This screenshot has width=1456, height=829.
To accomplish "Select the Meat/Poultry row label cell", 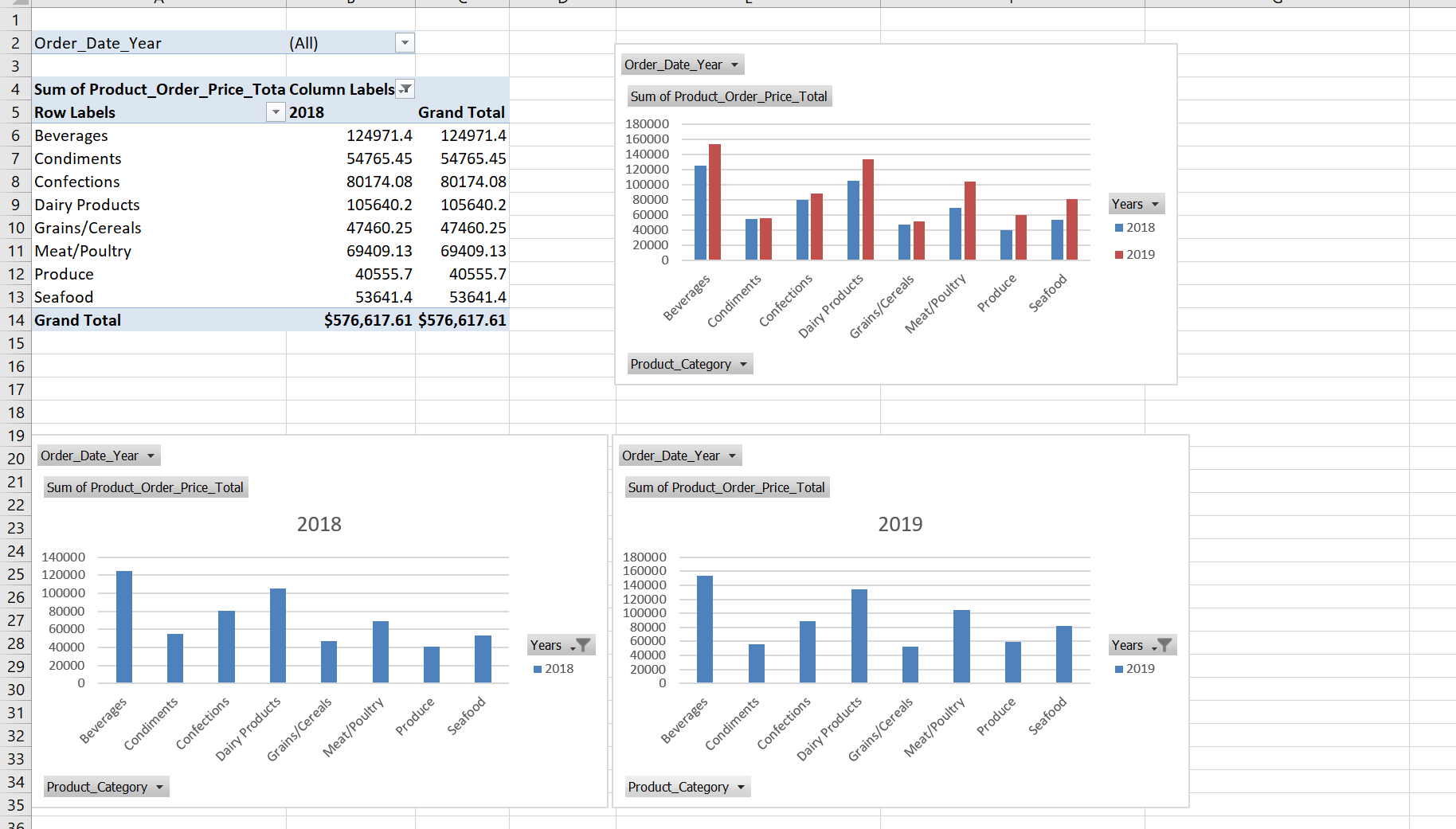I will 159,251.
